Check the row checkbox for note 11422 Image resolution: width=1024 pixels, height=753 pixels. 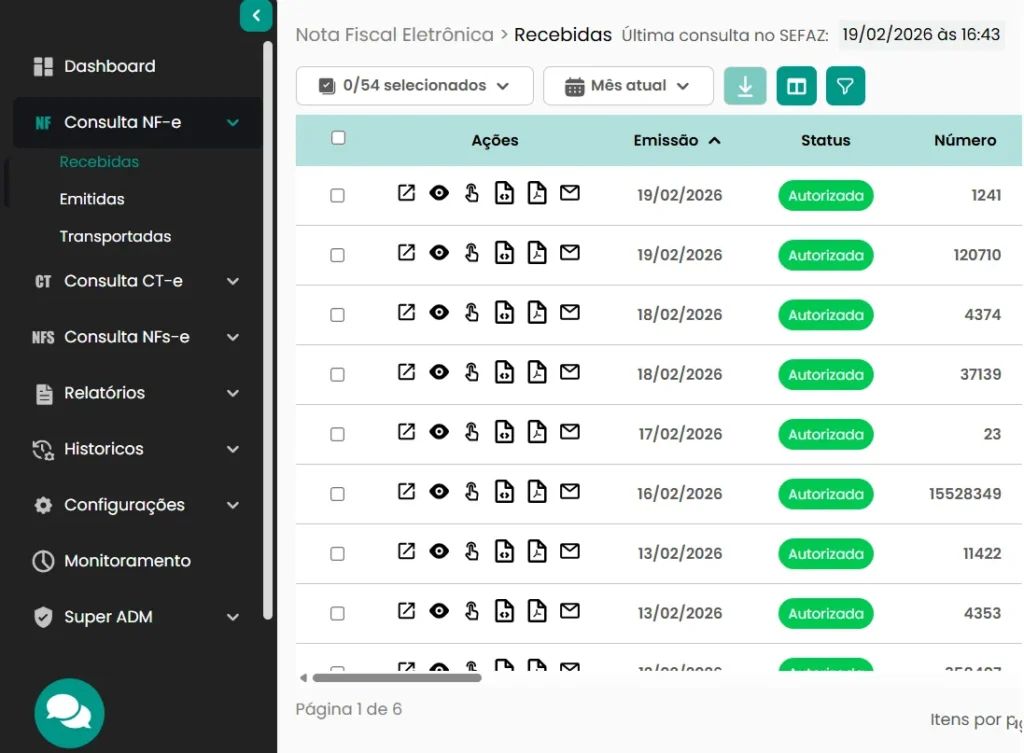coord(337,554)
